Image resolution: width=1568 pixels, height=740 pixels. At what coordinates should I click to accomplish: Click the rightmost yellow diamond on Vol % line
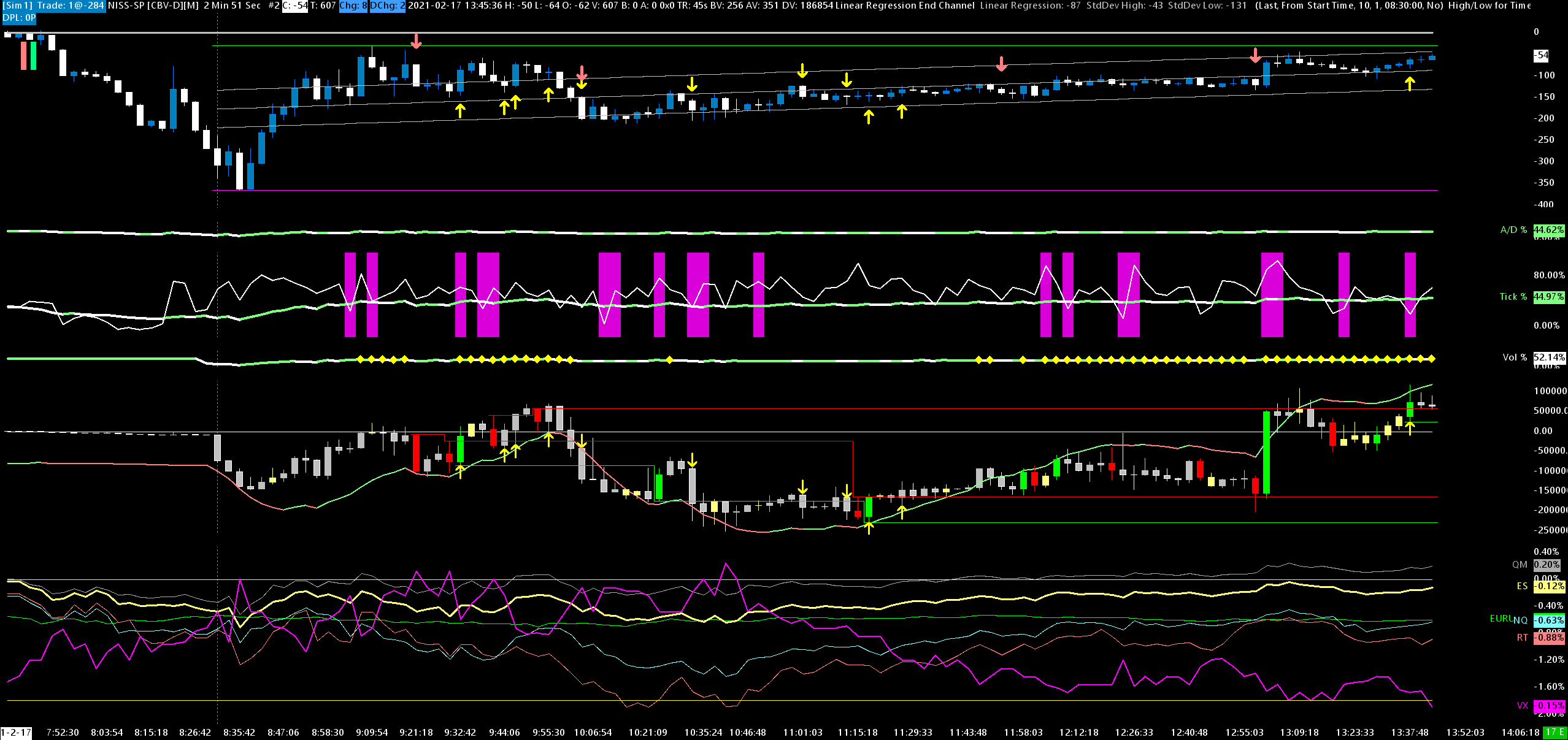1432,358
